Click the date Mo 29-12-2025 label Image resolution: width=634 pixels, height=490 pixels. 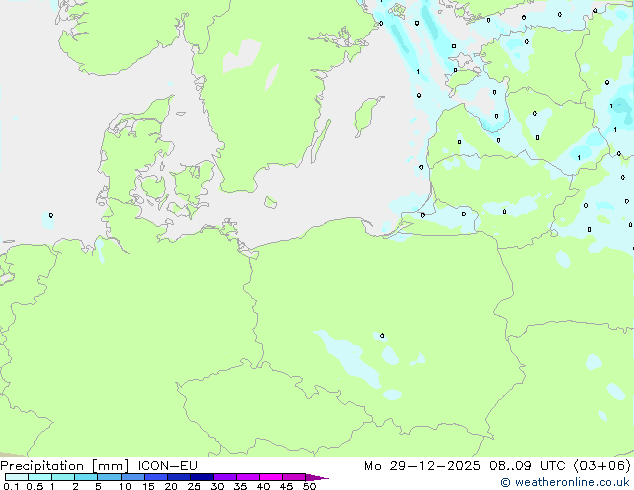click(x=422, y=466)
